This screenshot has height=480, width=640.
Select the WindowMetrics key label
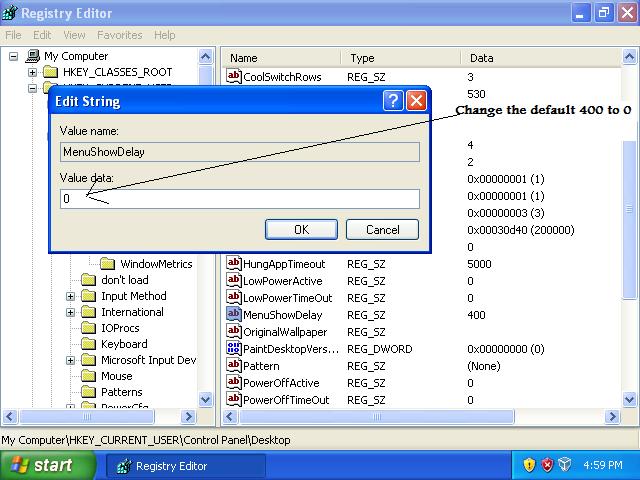coord(156,264)
